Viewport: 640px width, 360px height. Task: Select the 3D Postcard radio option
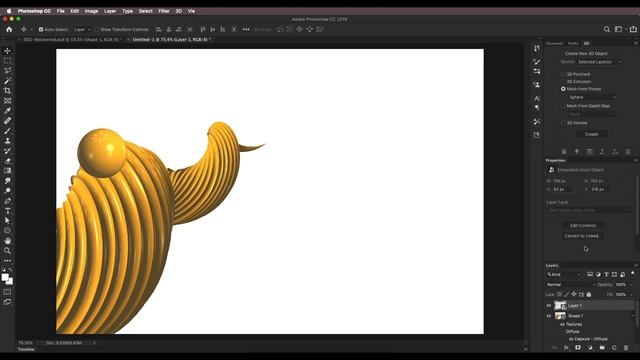(x=563, y=74)
